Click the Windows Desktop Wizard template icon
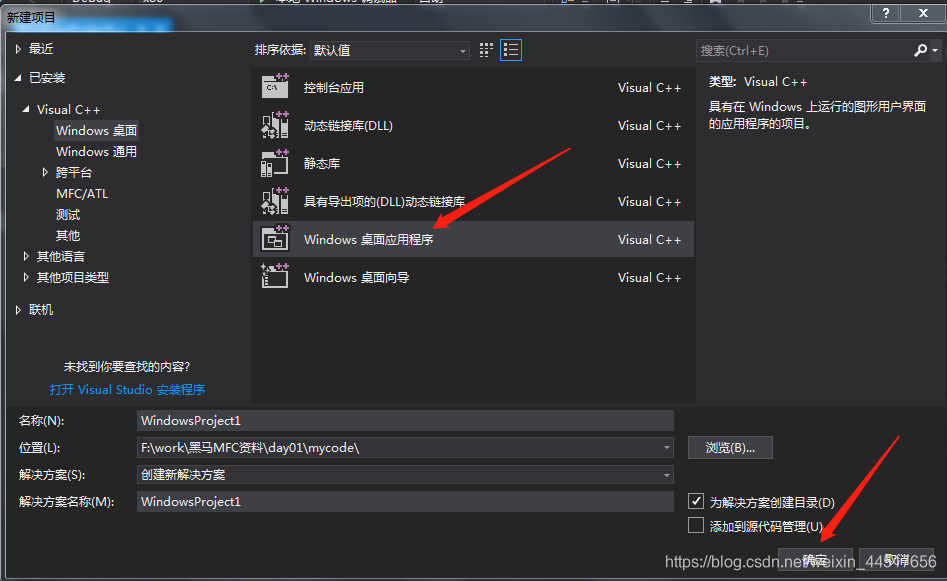Image resolution: width=947 pixels, height=581 pixels. pos(275,277)
